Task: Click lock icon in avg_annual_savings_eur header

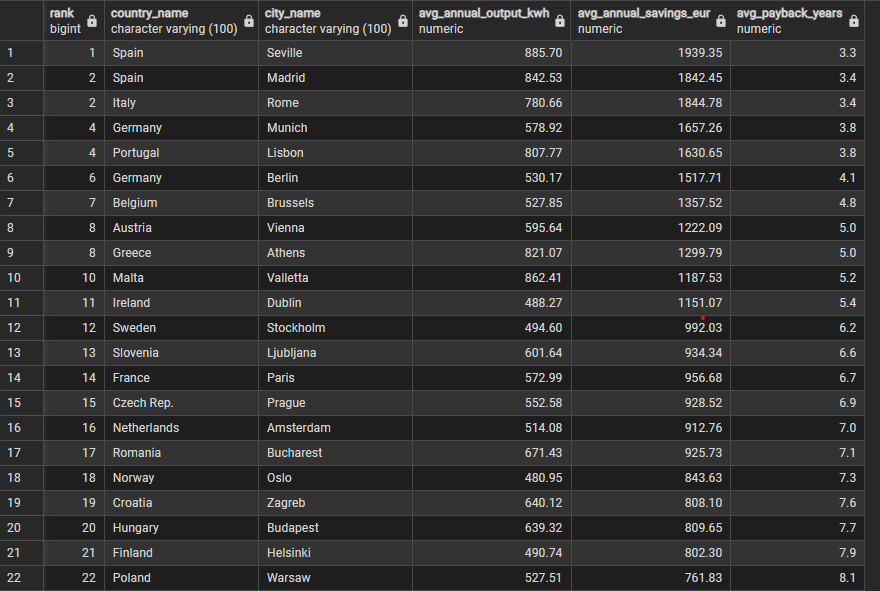Action: pos(721,21)
